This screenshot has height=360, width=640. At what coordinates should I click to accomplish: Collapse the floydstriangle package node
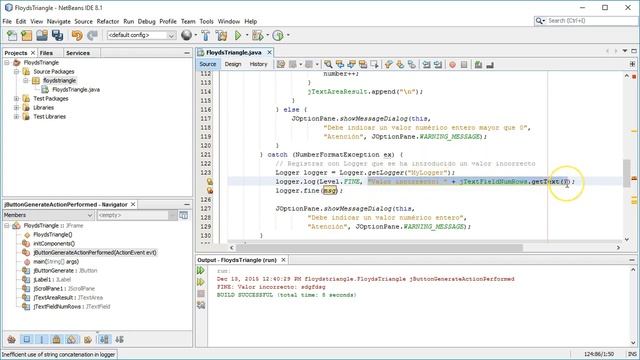click(26, 81)
